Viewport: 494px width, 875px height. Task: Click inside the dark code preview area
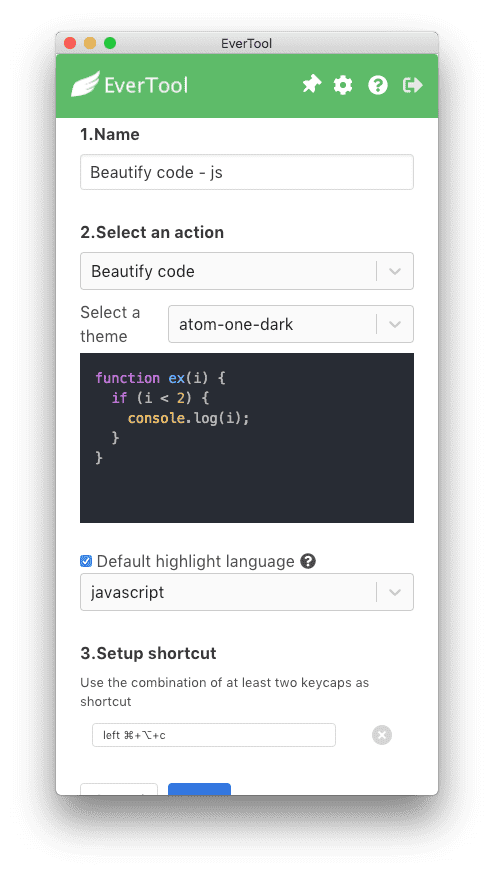click(247, 438)
